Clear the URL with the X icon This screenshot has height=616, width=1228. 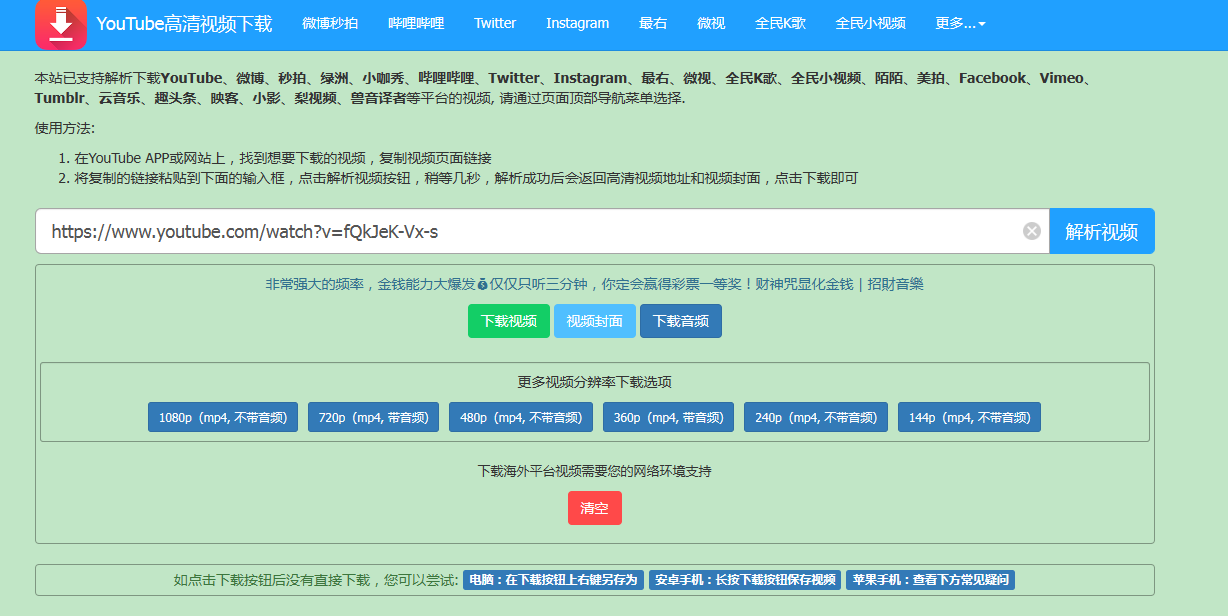pos(1031,232)
